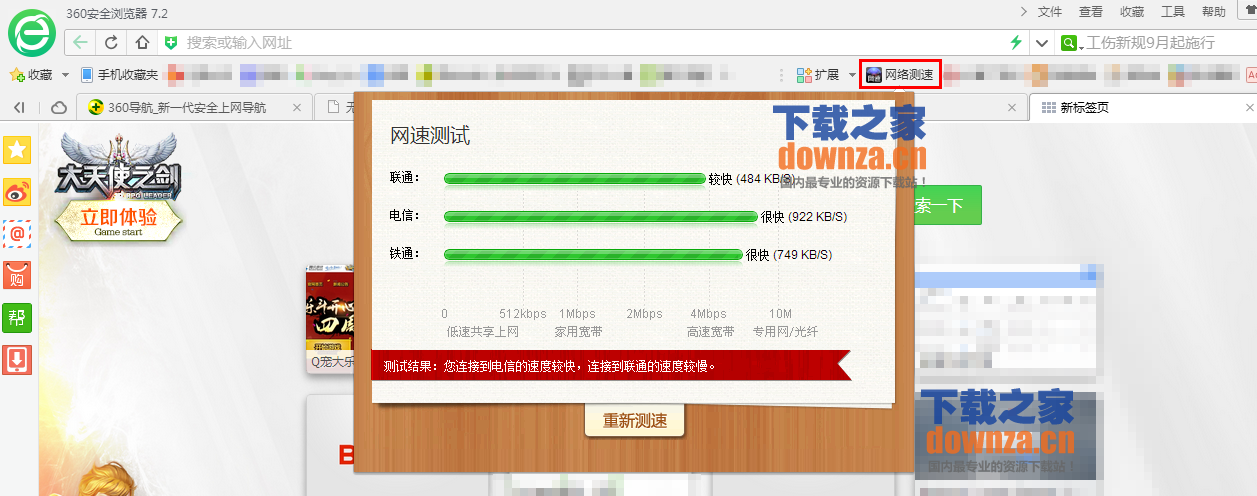The width and height of the screenshot is (1257, 496).
Task: Click 立即体验 game start button
Action: coord(118,221)
